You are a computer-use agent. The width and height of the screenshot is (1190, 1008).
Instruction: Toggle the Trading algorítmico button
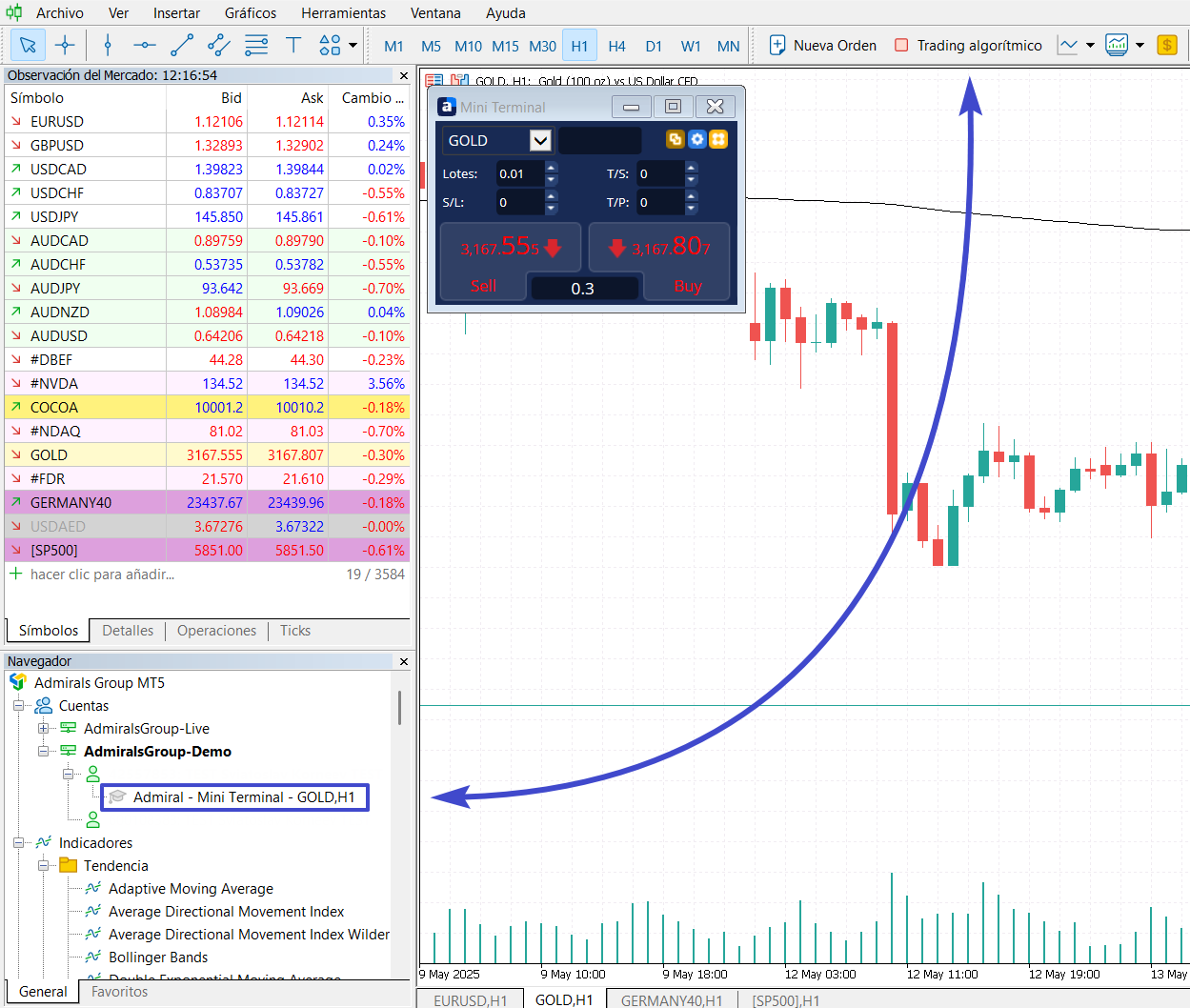point(969,45)
